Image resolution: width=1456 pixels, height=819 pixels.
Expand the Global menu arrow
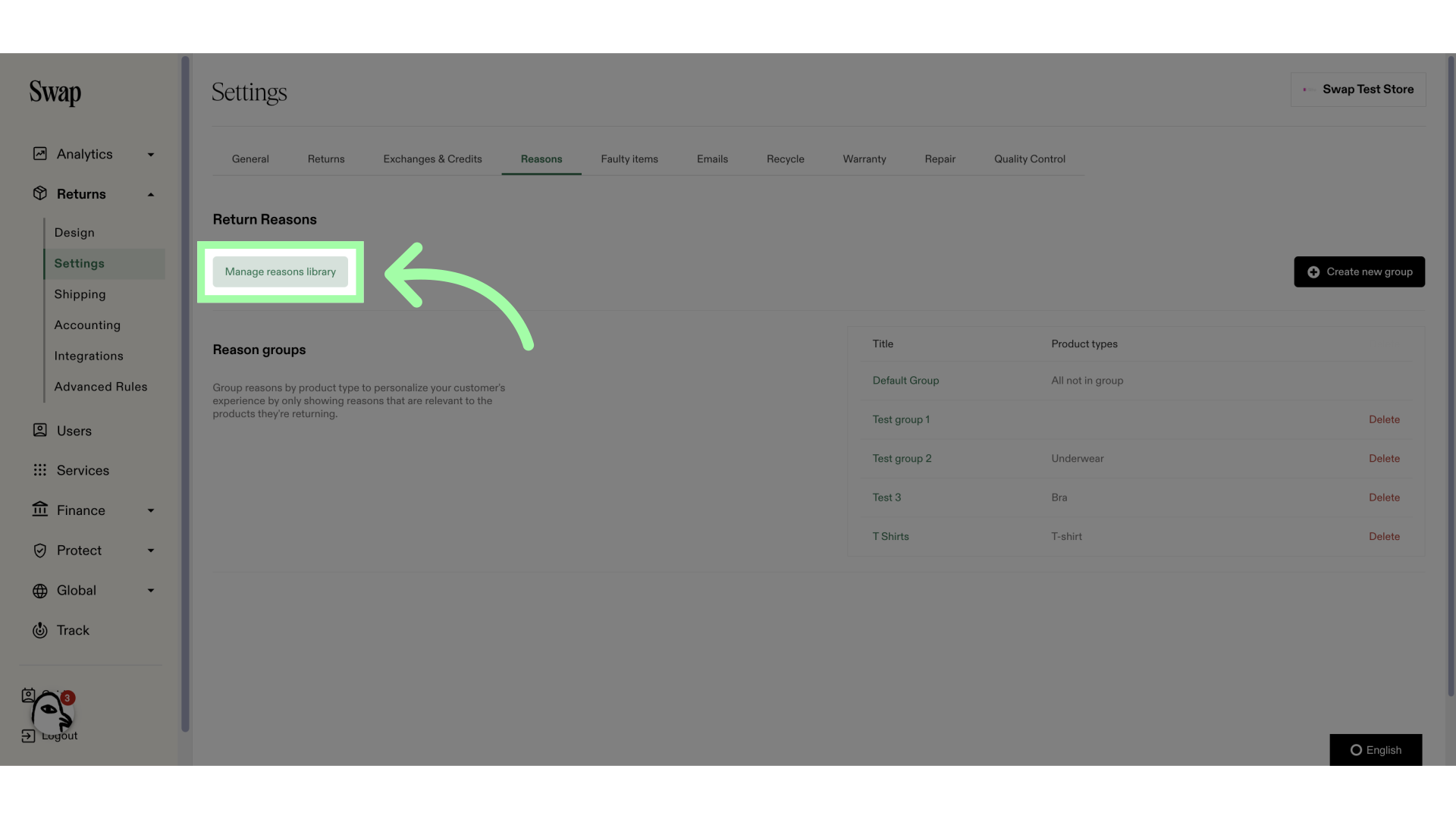(x=151, y=591)
